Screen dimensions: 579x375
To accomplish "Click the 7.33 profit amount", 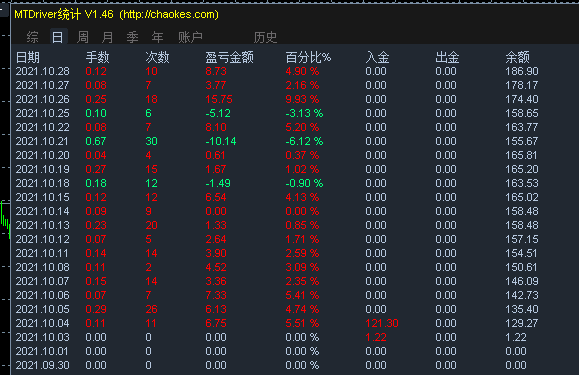I will click(x=216, y=296).
